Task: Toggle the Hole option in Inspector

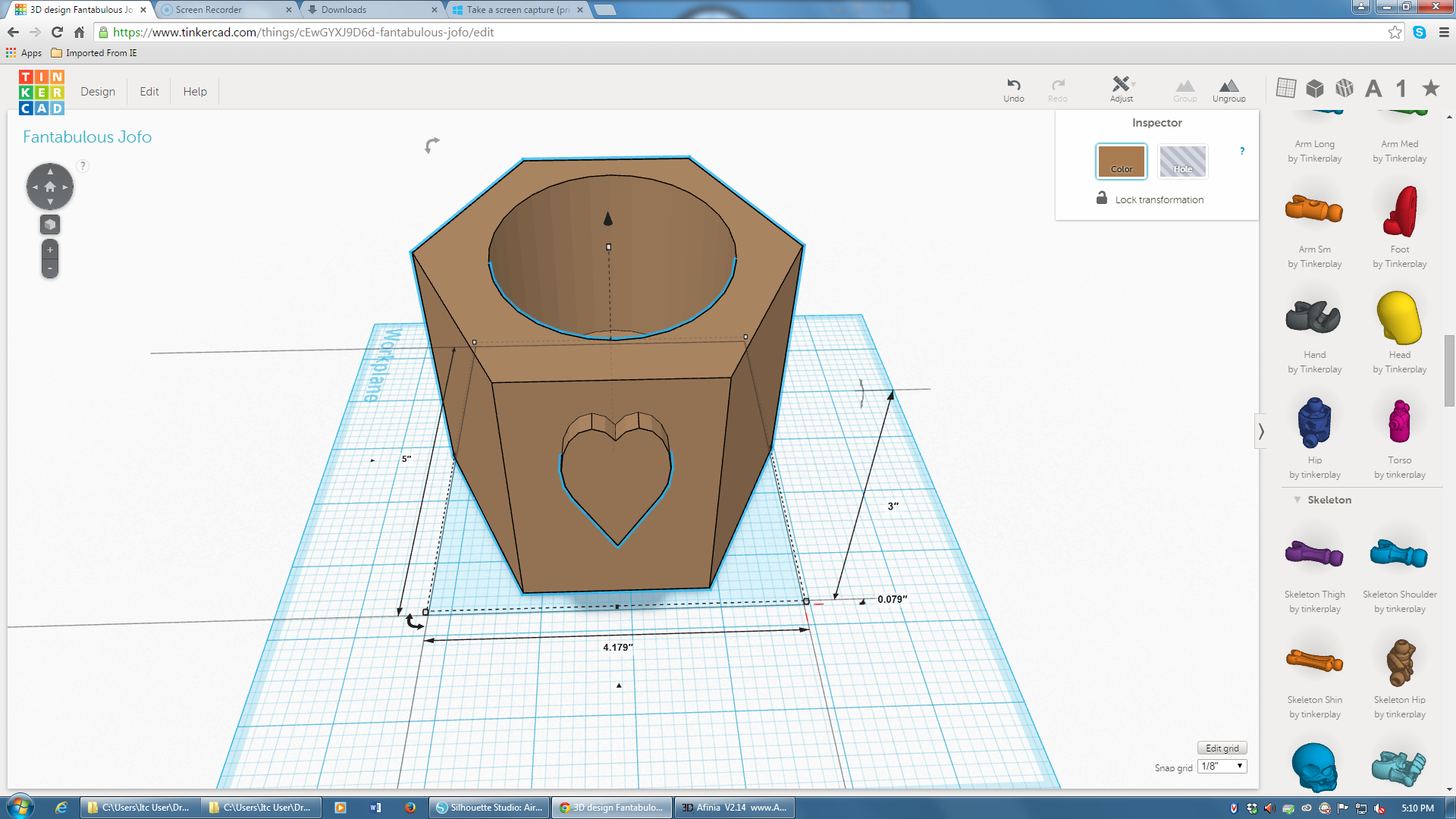Action: [x=1182, y=162]
